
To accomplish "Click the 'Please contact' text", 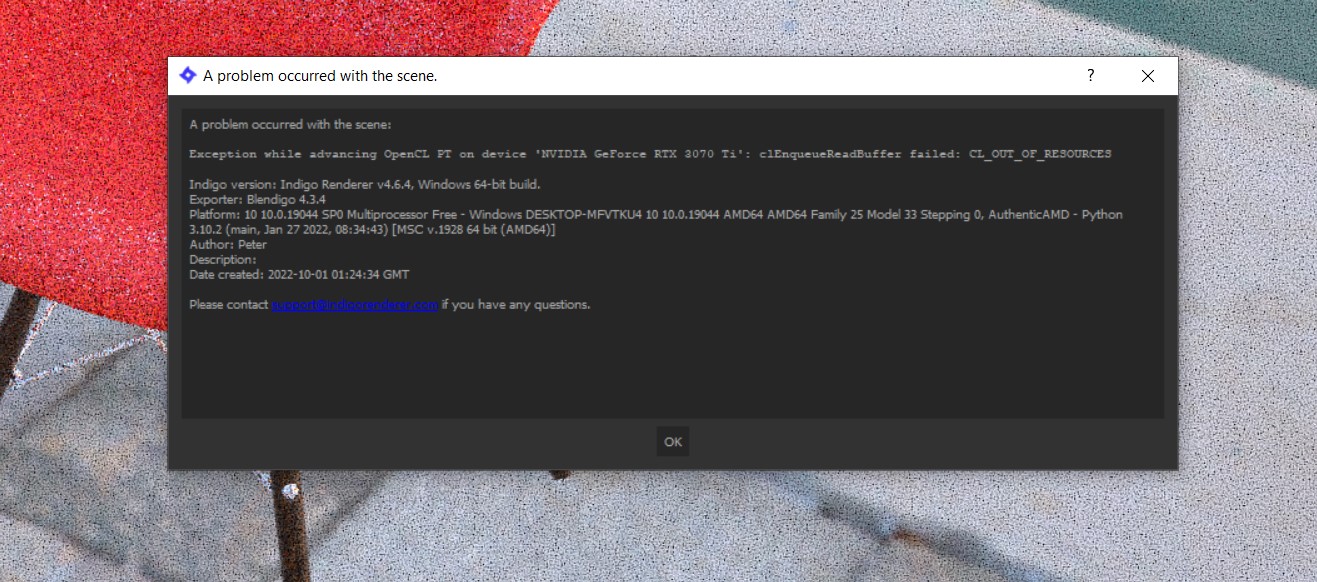I will tap(228, 305).
